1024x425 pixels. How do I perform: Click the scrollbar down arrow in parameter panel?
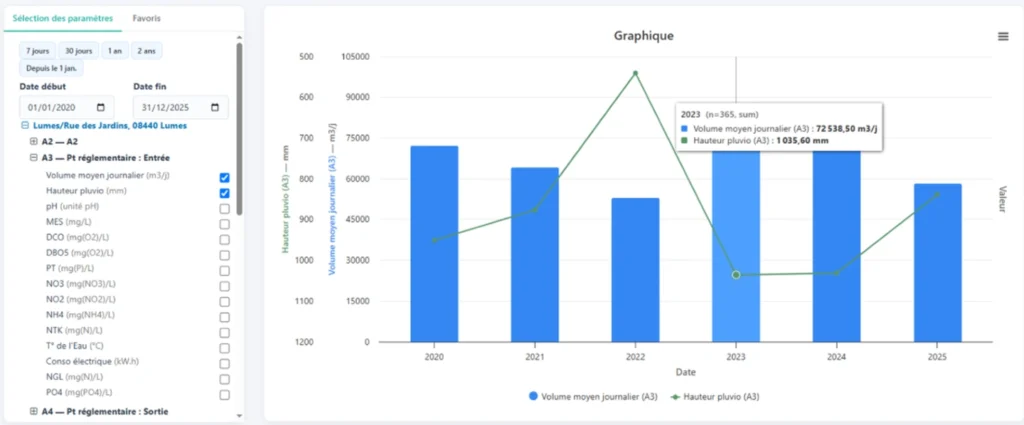click(239, 415)
